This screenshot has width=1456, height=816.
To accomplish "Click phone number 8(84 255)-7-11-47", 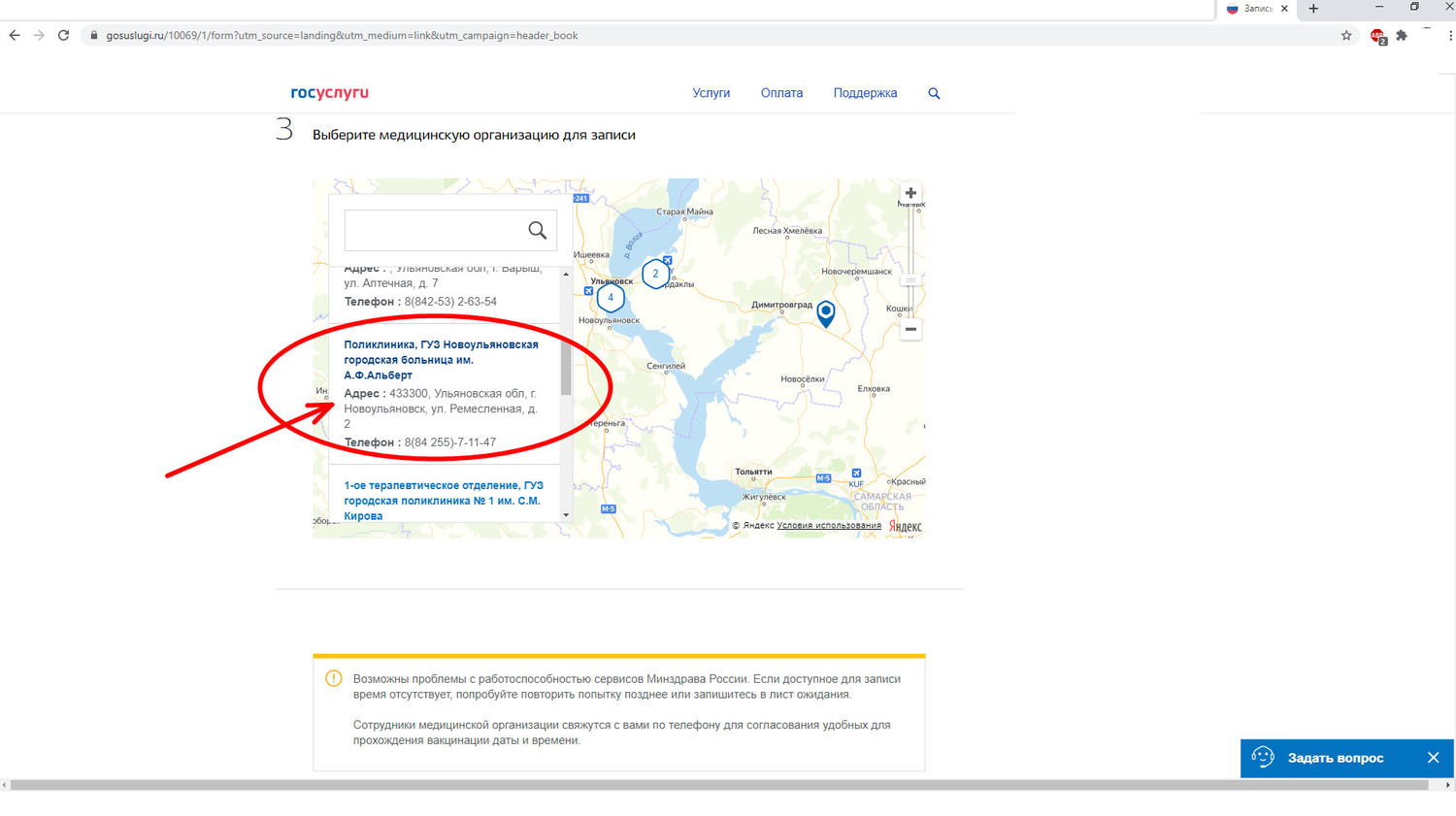I will (449, 442).
